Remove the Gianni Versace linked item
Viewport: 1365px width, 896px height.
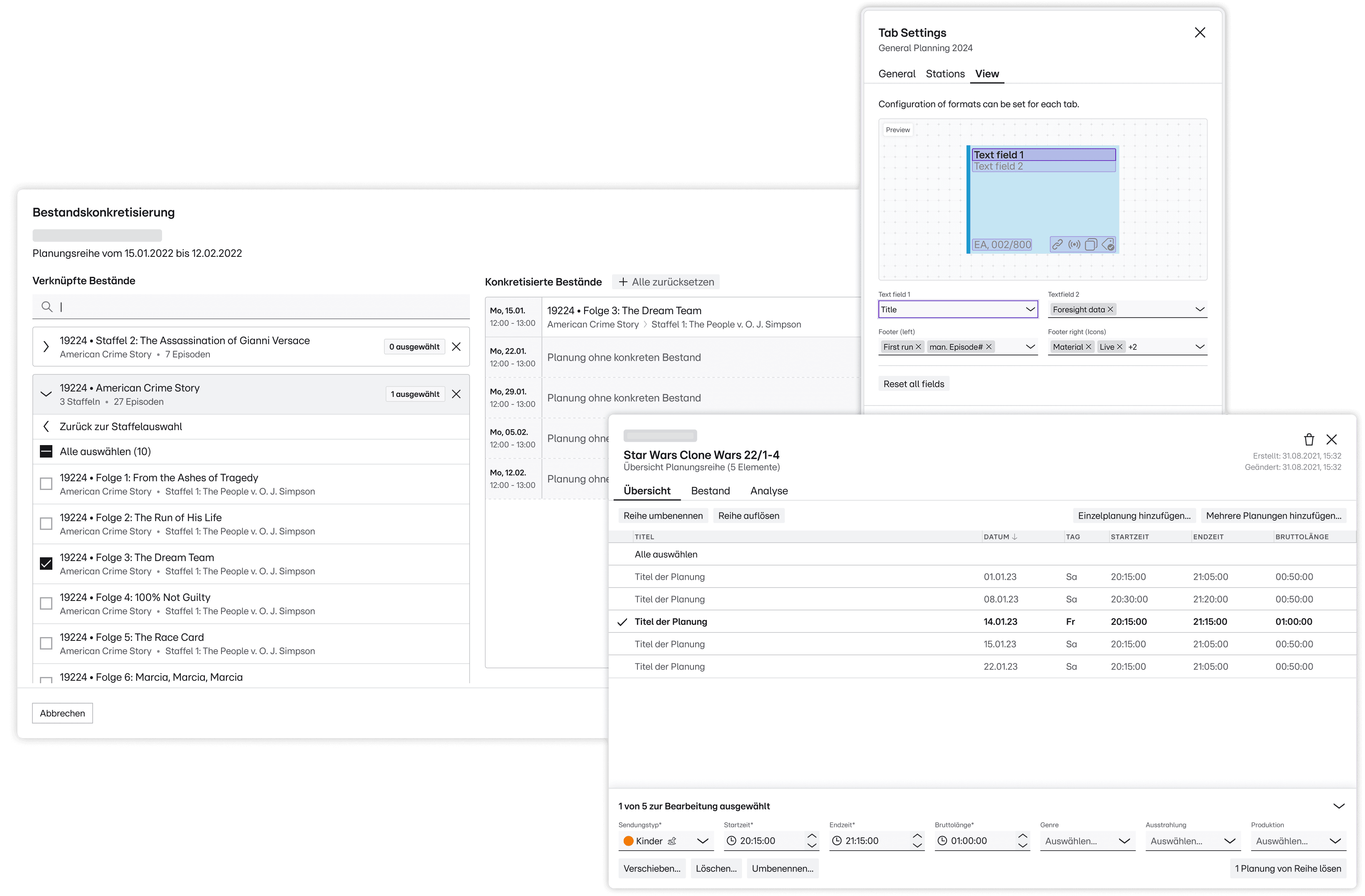click(x=456, y=347)
